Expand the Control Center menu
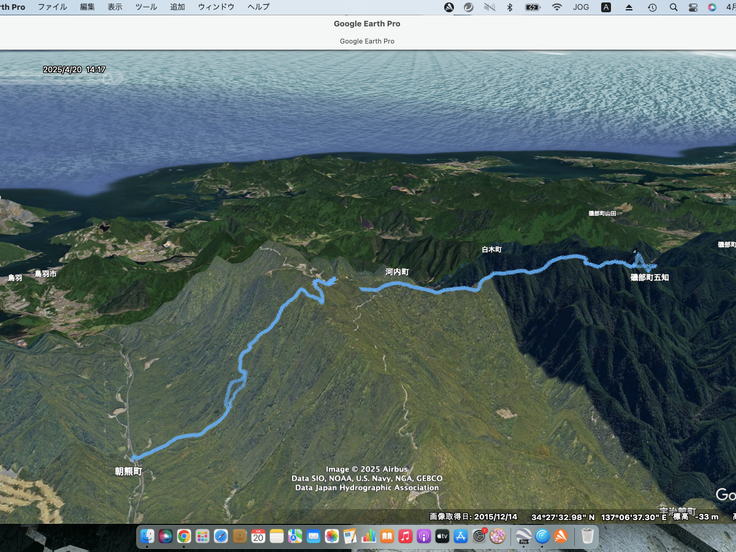This screenshot has width=736, height=552. pyautogui.click(x=694, y=7)
